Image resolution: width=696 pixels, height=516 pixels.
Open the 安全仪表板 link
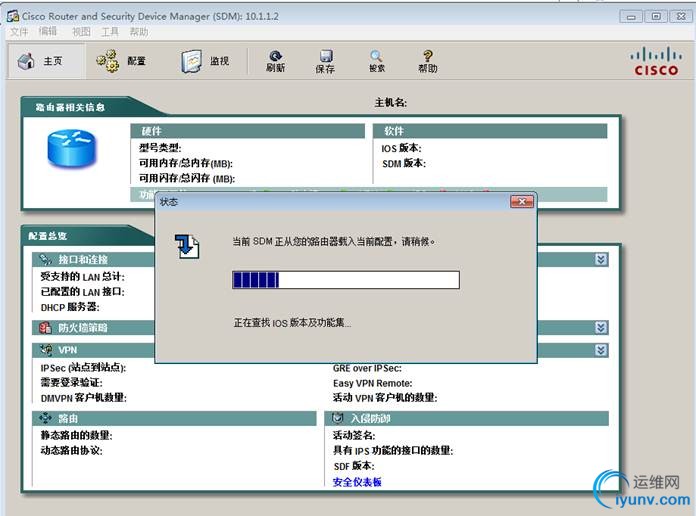point(357,482)
